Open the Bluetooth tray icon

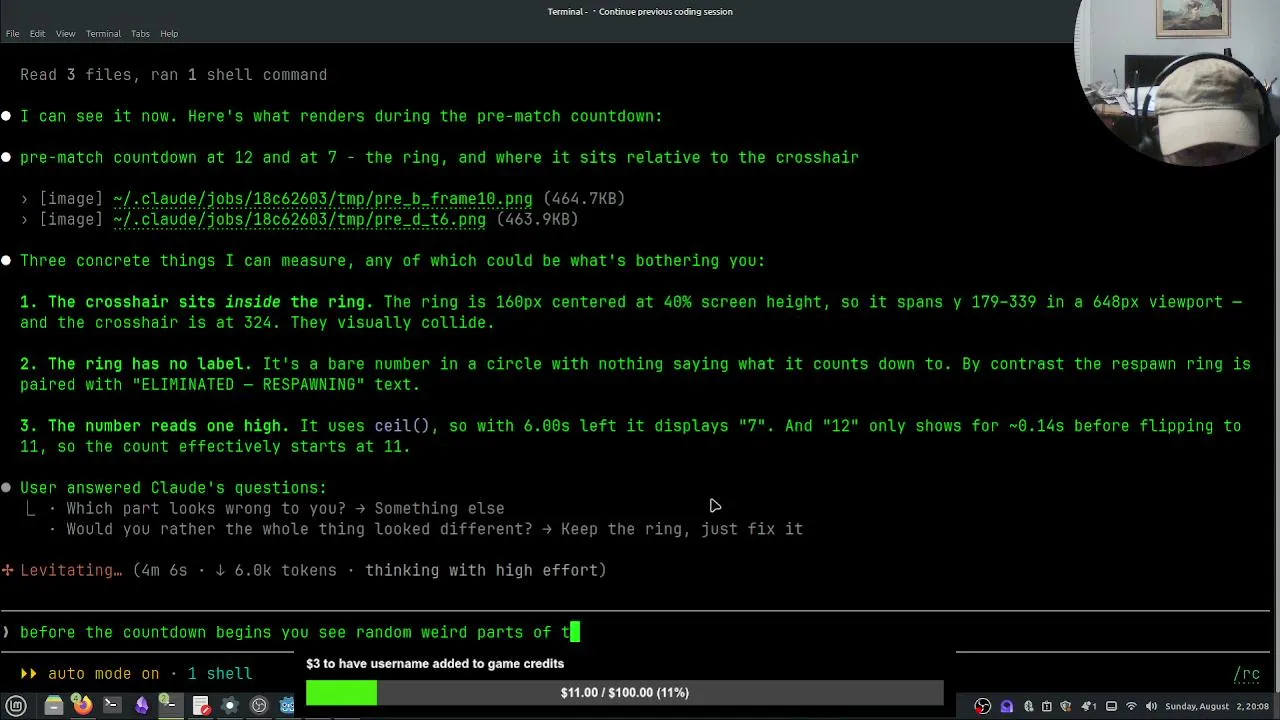pyautogui.click(x=1028, y=706)
